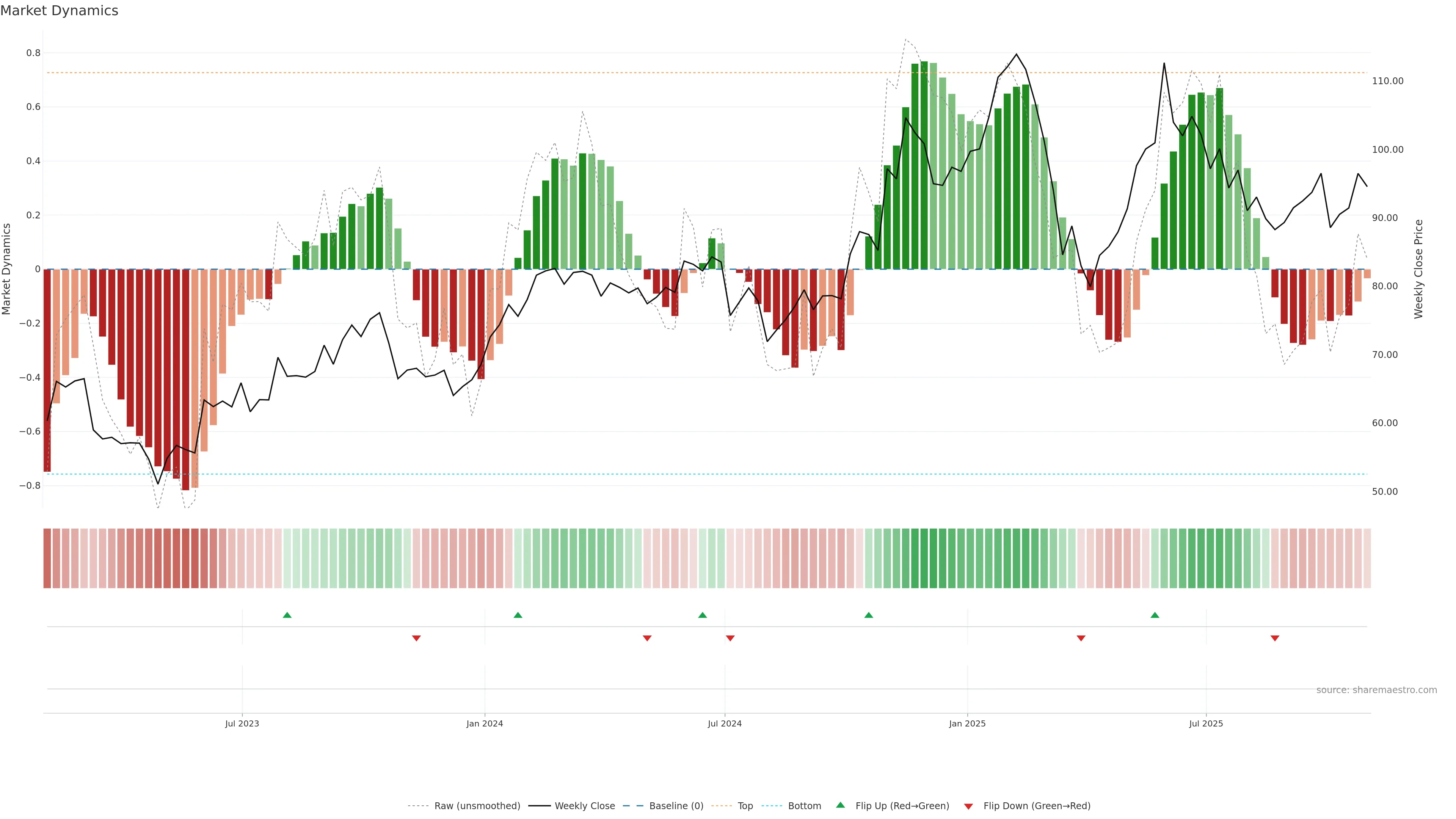Click the flip-down marker near March 2025
The width and height of the screenshot is (1456, 819).
coord(1081,638)
